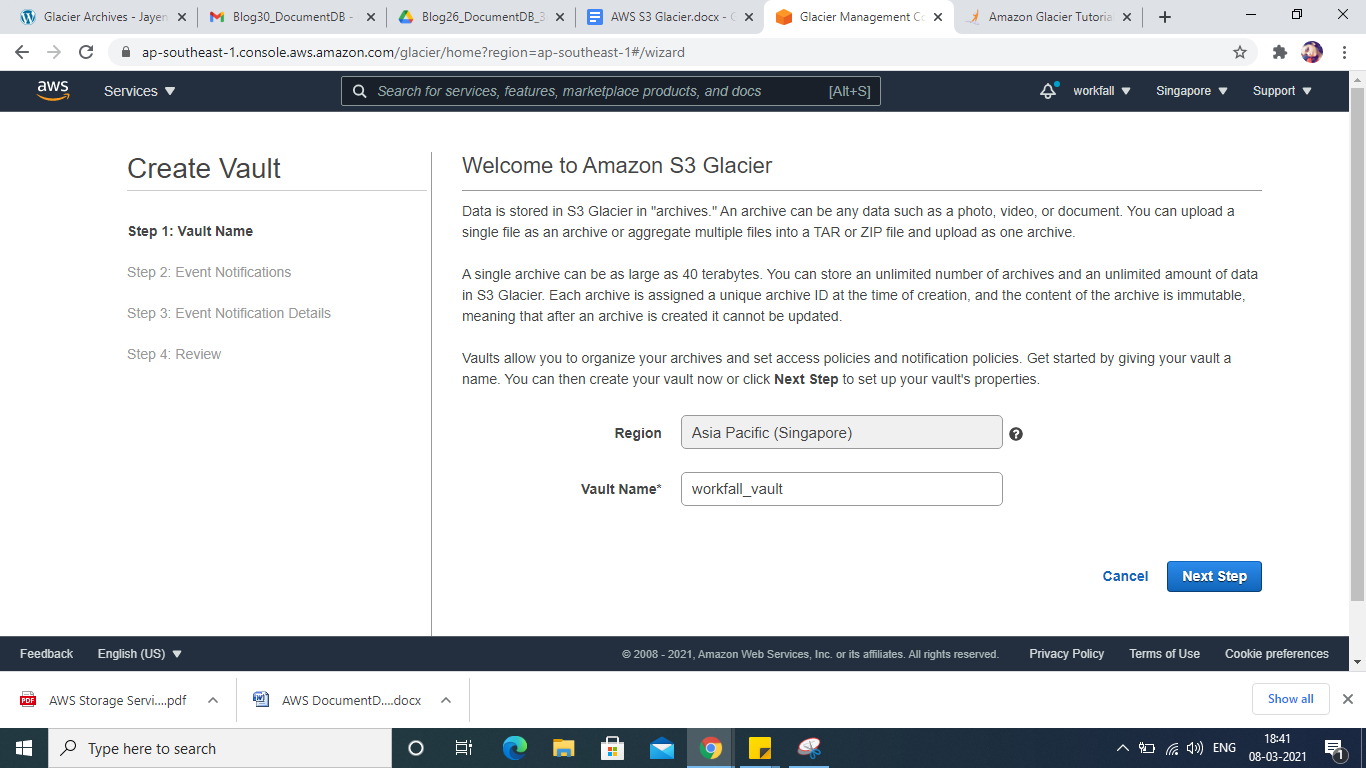Click the browser back arrow

pos(22,52)
